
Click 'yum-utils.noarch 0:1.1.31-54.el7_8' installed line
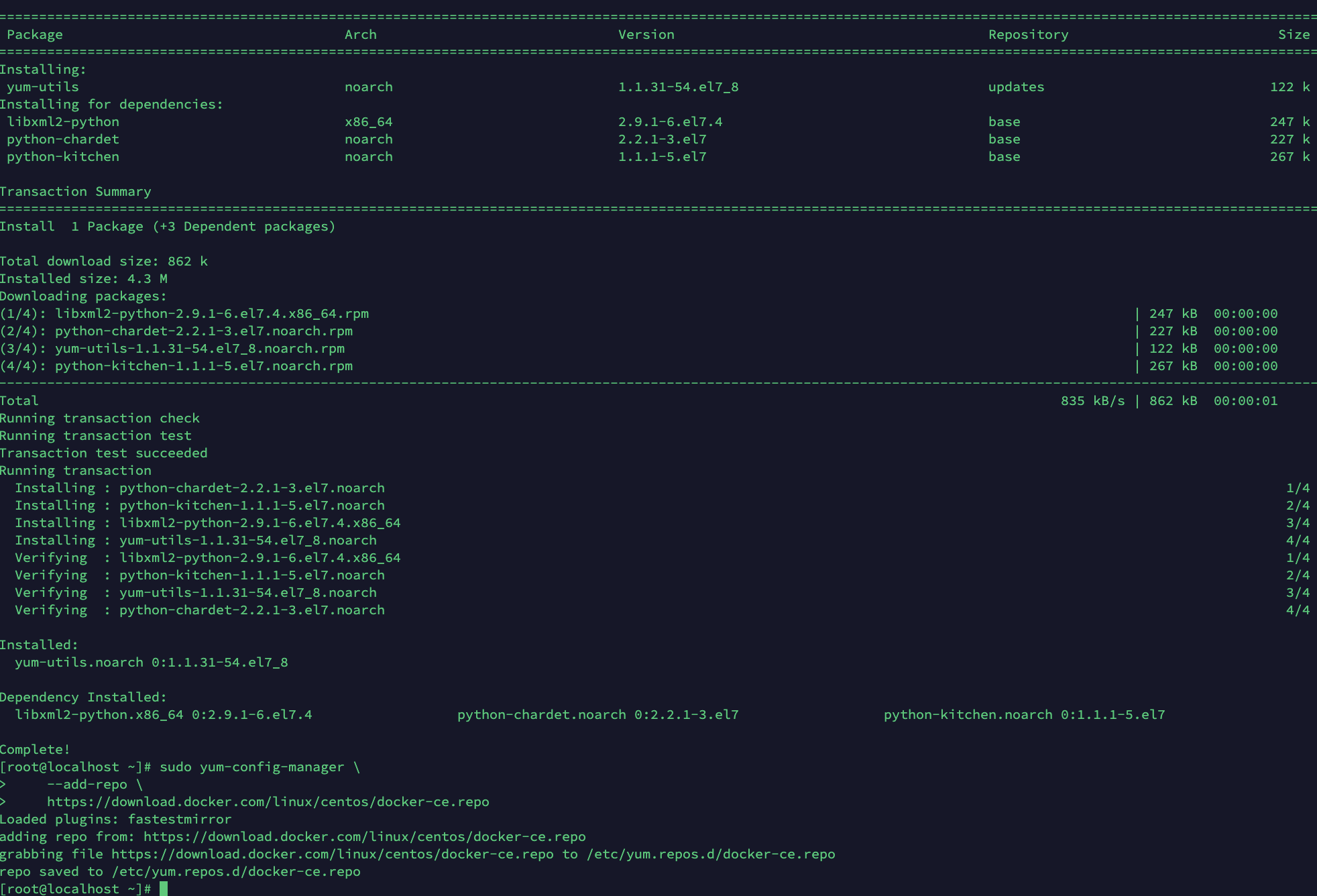tap(152, 662)
